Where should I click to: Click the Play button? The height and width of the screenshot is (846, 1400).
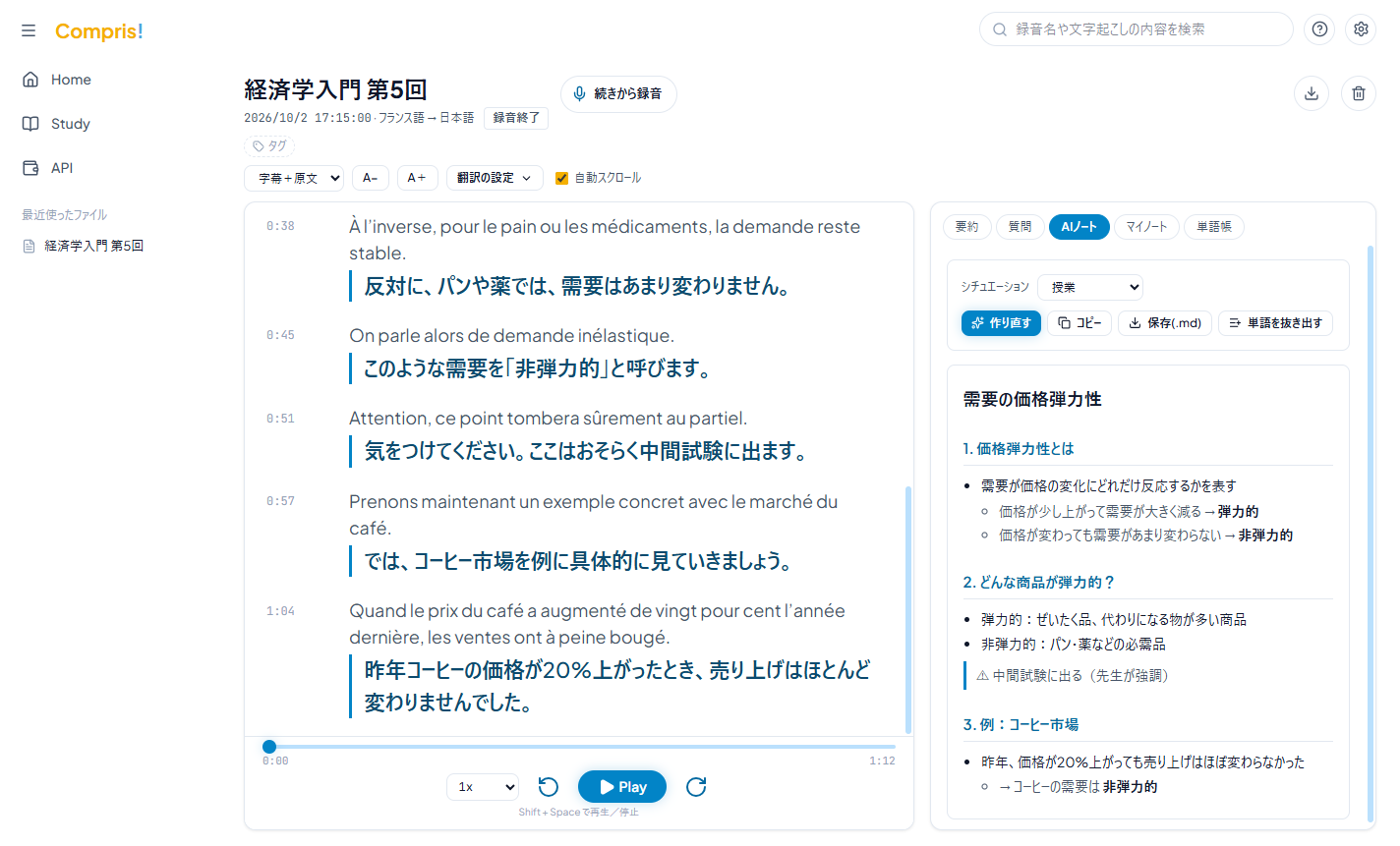pyautogui.click(x=622, y=787)
